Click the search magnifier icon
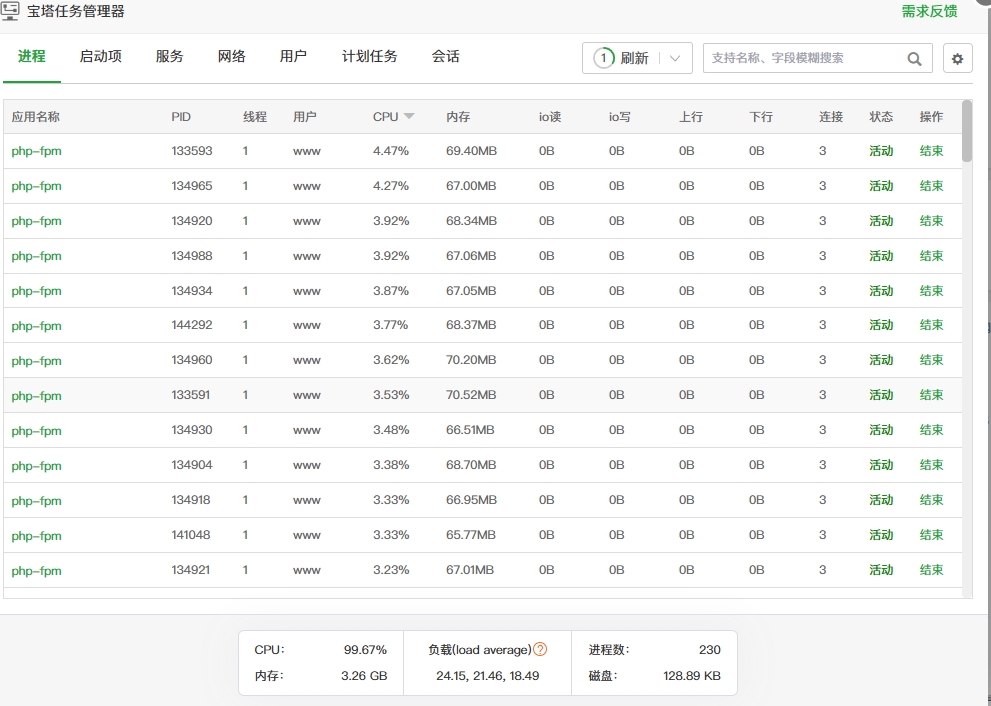Viewport: 991px width, 706px height. [x=914, y=59]
